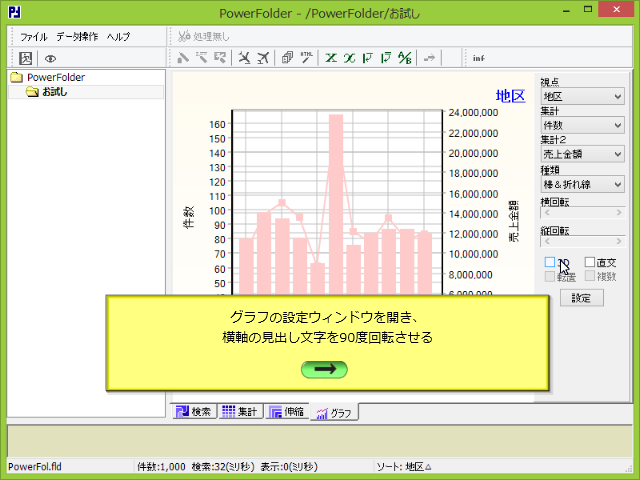Click the first greyed pencil toolbar icon
The width and height of the screenshot is (640, 480).
click(x=183, y=58)
